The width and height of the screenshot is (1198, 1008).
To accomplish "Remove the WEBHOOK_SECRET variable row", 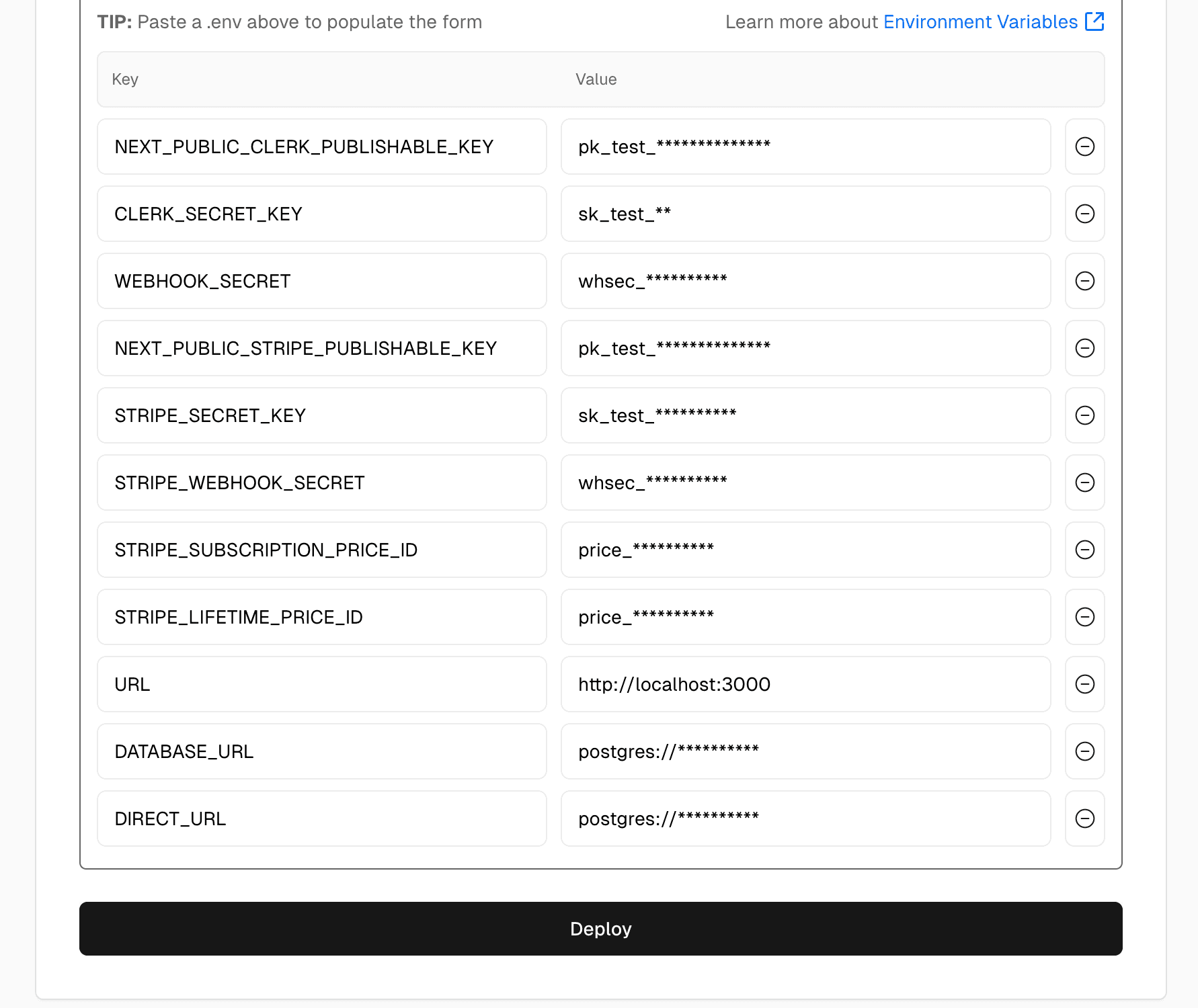I will (x=1084, y=281).
